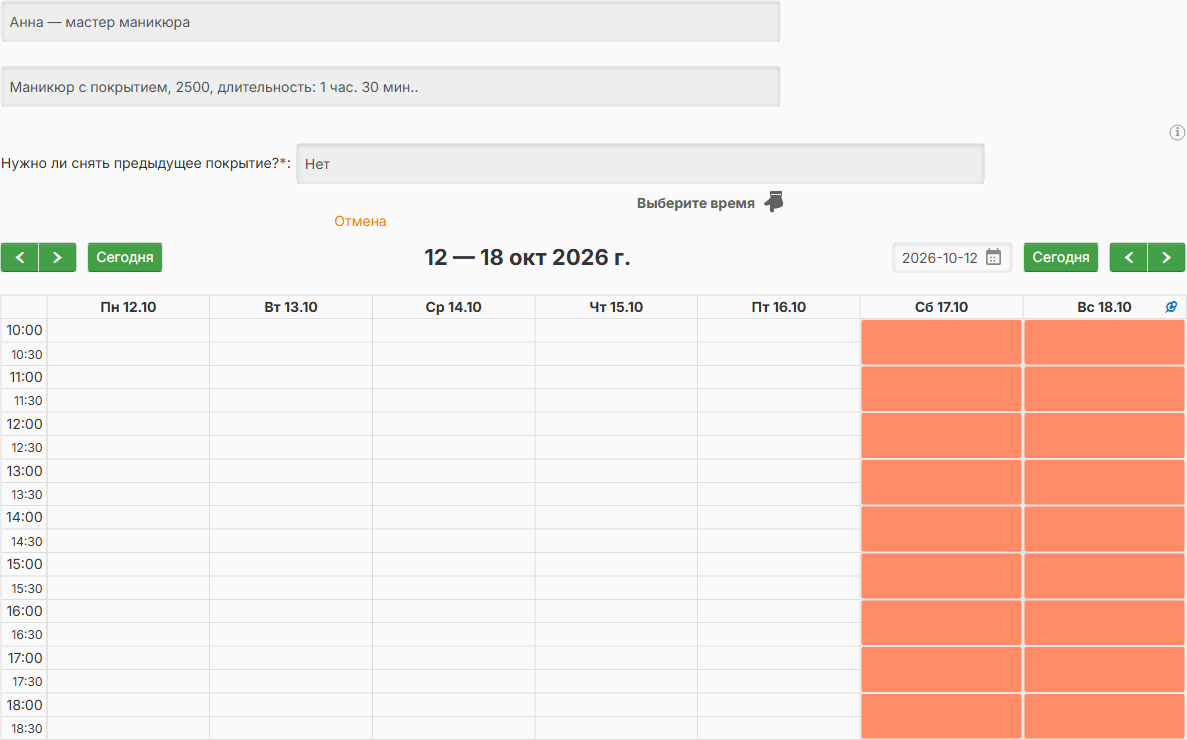The width and height of the screenshot is (1187, 740).
Task: Click the 12:30 time label
Action: 26,448
